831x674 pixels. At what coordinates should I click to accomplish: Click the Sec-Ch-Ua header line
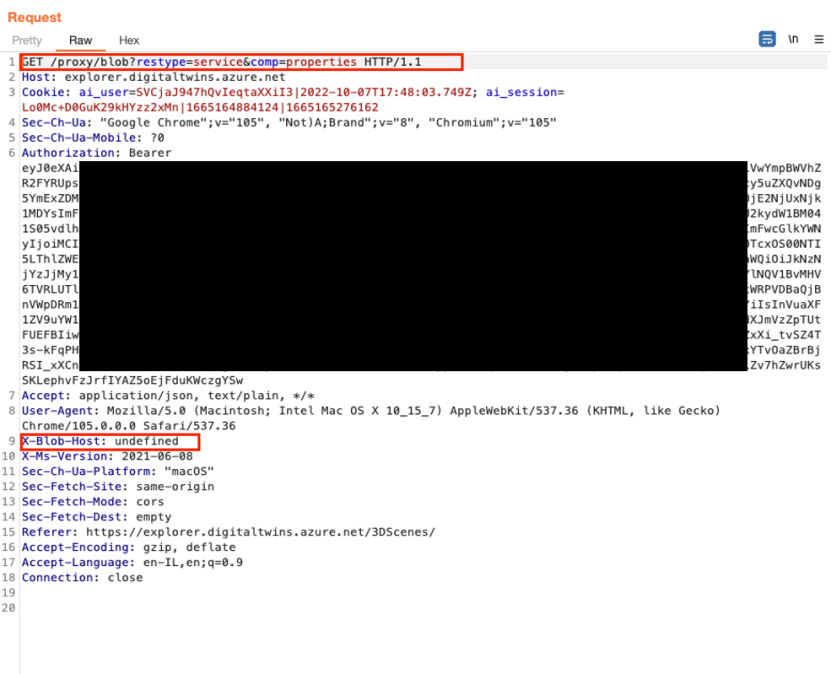[289, 122]
